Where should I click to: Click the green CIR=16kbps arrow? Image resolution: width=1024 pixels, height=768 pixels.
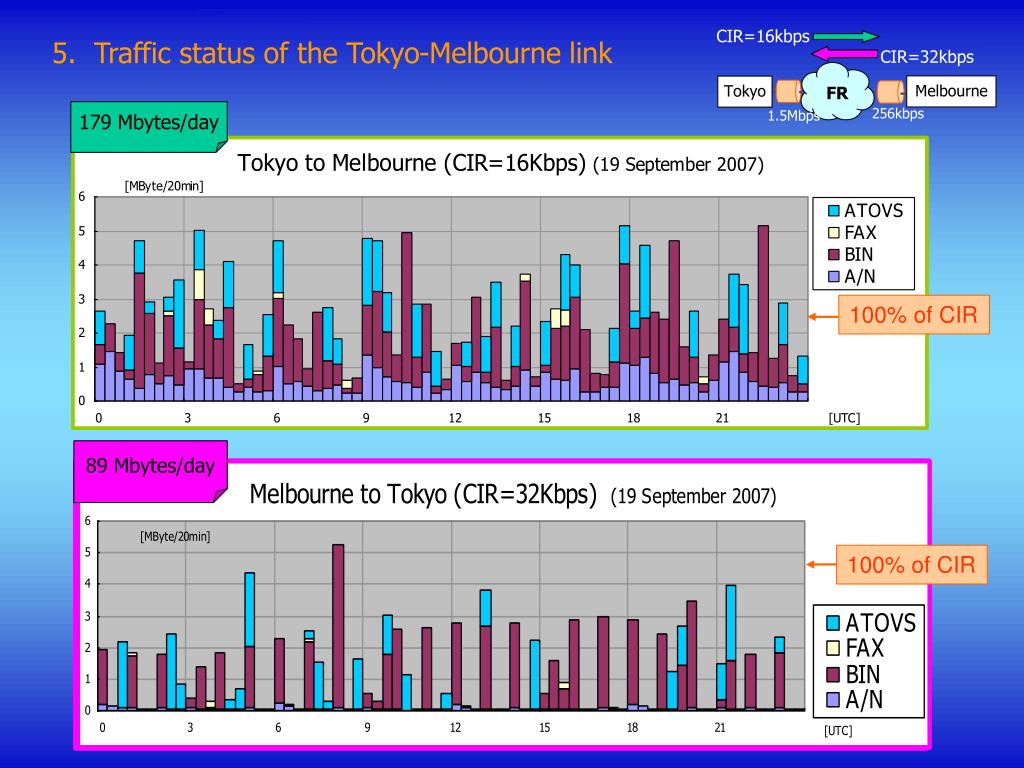click(x=846, y=37)
